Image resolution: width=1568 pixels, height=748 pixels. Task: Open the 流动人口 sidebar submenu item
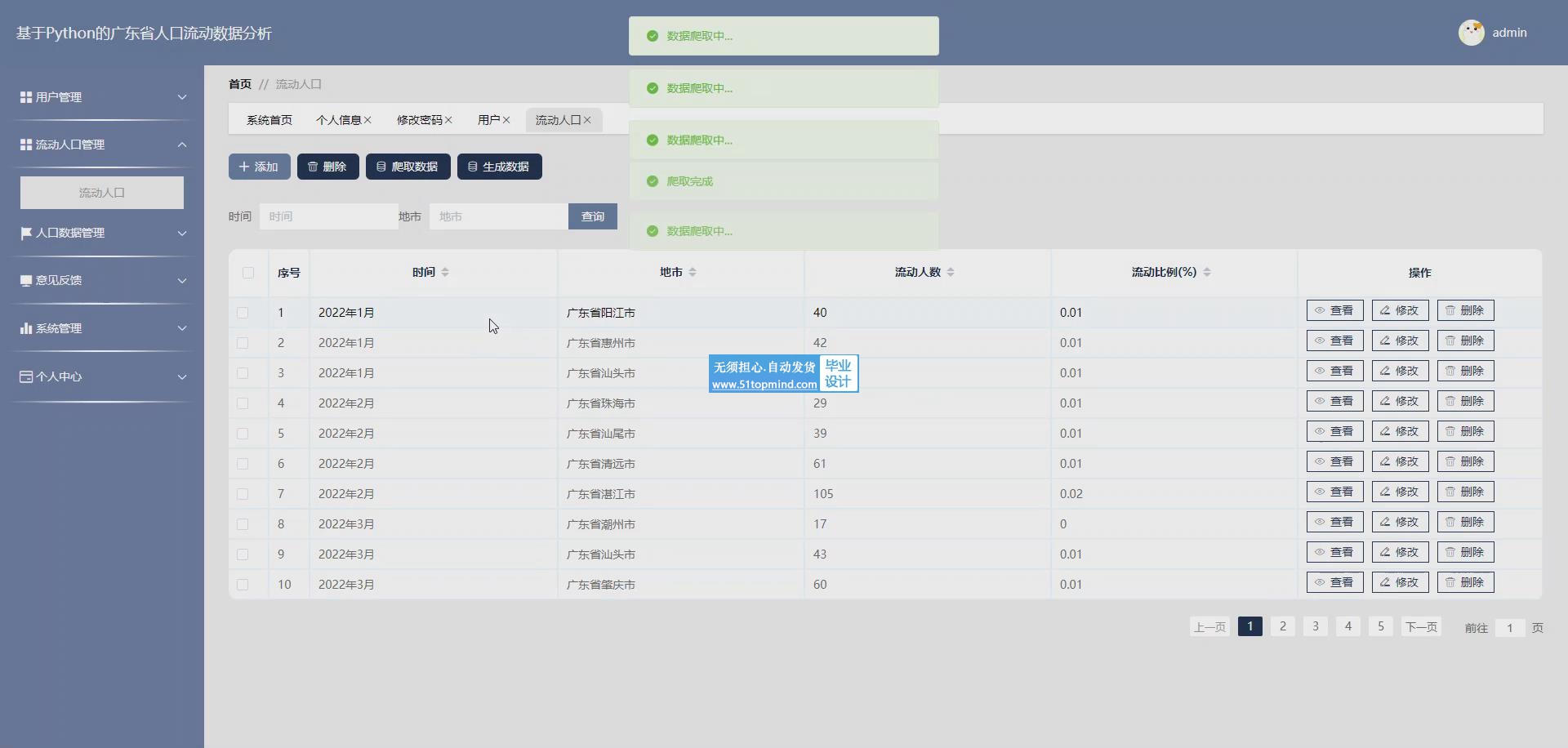pos(102,193)
